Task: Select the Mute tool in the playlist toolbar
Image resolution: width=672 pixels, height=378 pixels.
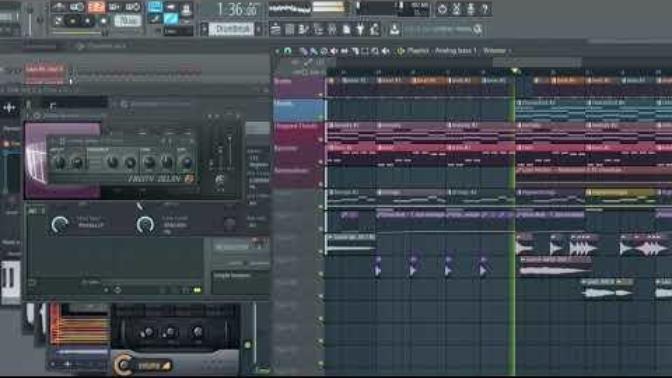Action: [x=334, y=51]
